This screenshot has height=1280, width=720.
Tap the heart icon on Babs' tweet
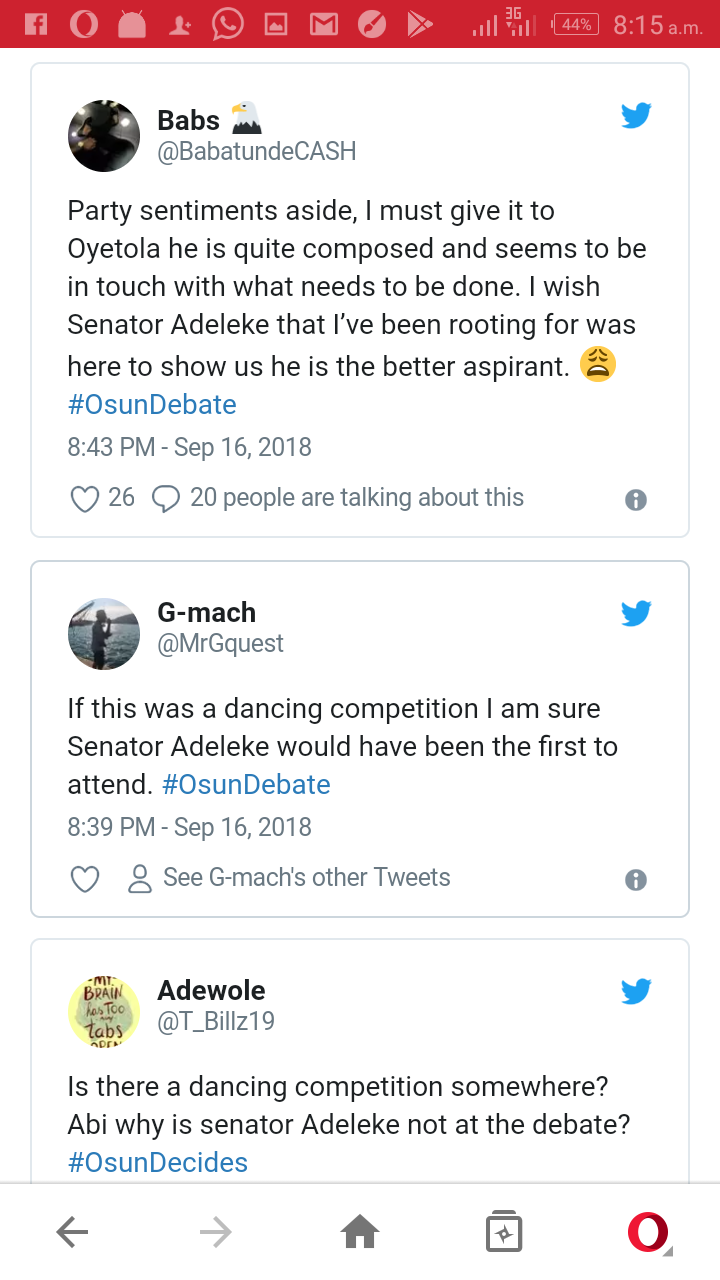(x=85, y=498)
